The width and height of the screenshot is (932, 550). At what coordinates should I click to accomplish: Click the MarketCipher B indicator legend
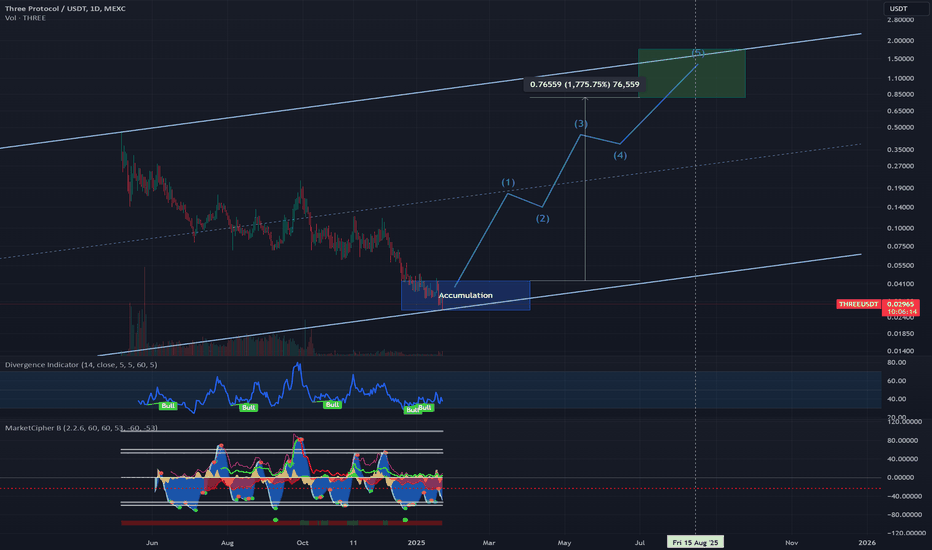[x=81, y=428]
